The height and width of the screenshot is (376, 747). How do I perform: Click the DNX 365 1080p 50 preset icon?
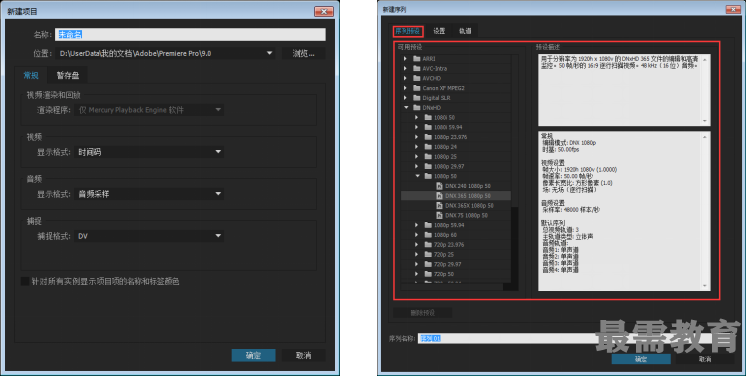click(x=440, y=196)
